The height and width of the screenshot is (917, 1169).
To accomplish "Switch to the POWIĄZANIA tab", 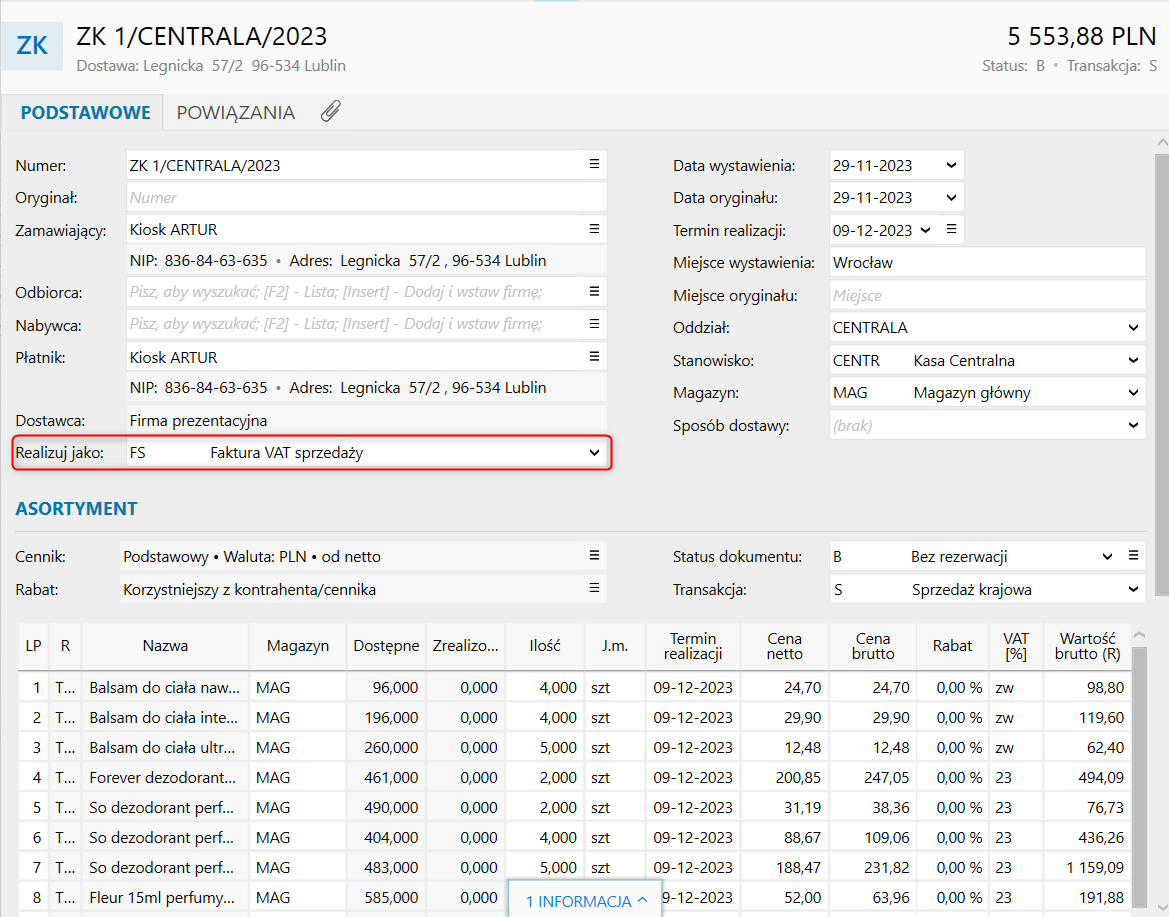I will 236,112.
